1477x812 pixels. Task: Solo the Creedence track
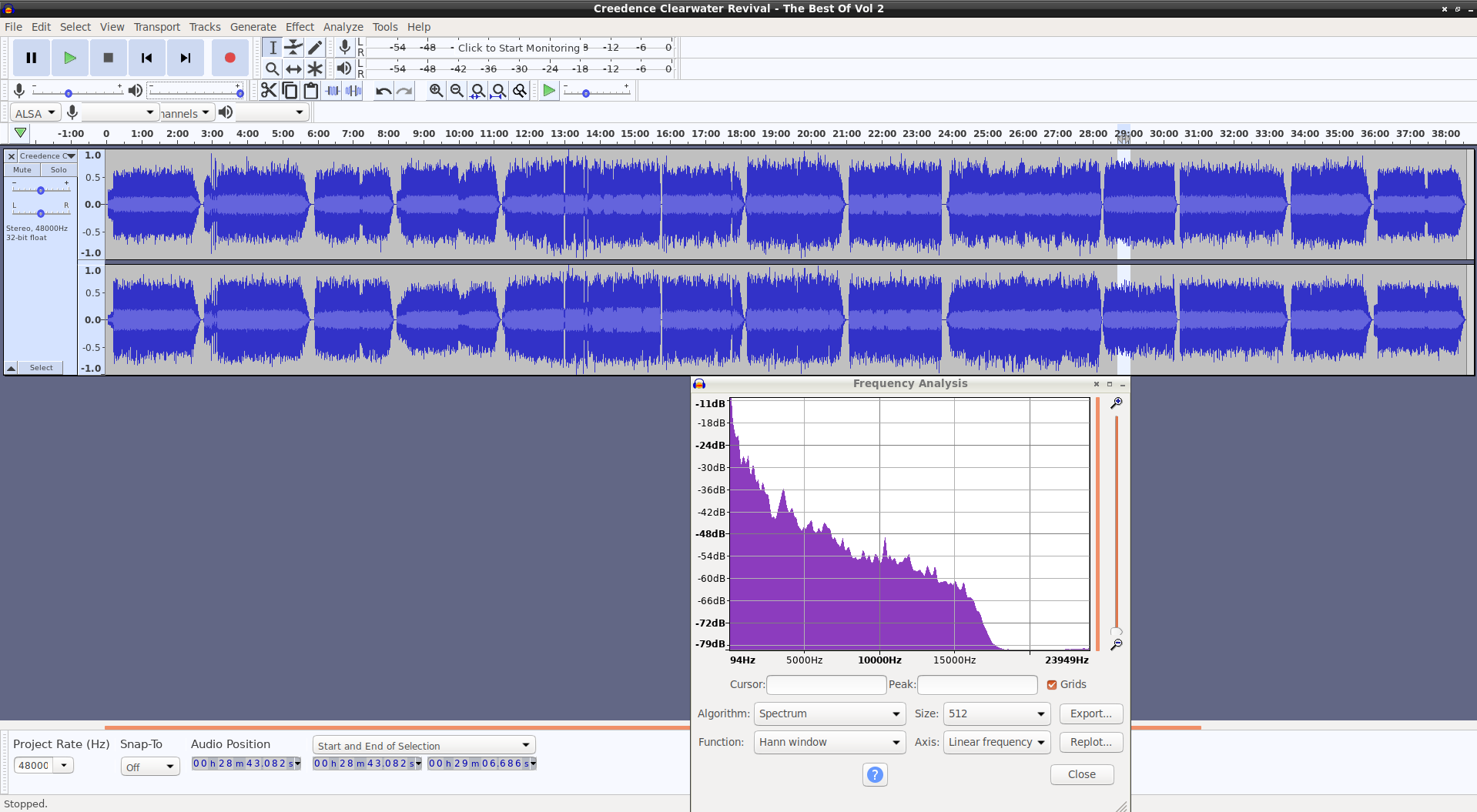click(x=59, y=169)
